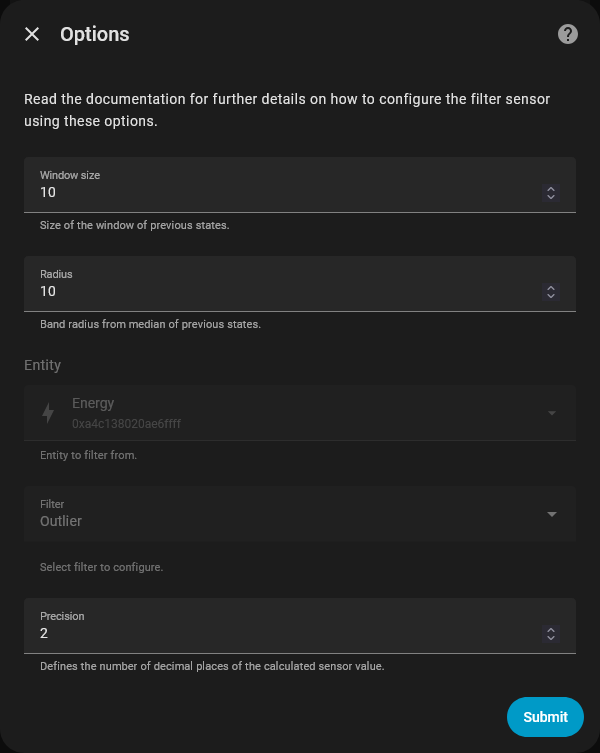Click the Energy lightning bolt icon
The image size is (600, 753).
coord(48,413)
